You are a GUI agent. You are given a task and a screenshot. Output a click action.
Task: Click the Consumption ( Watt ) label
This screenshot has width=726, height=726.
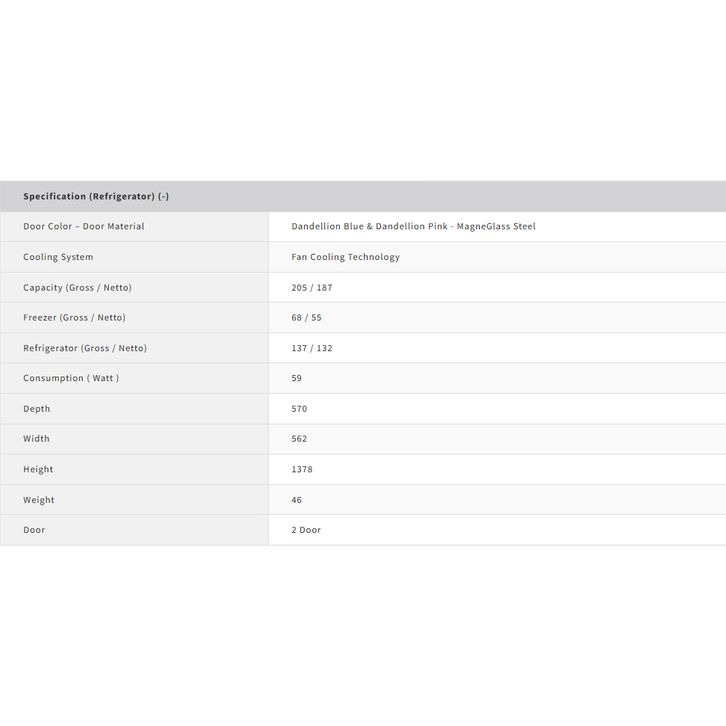click(71, 378)
